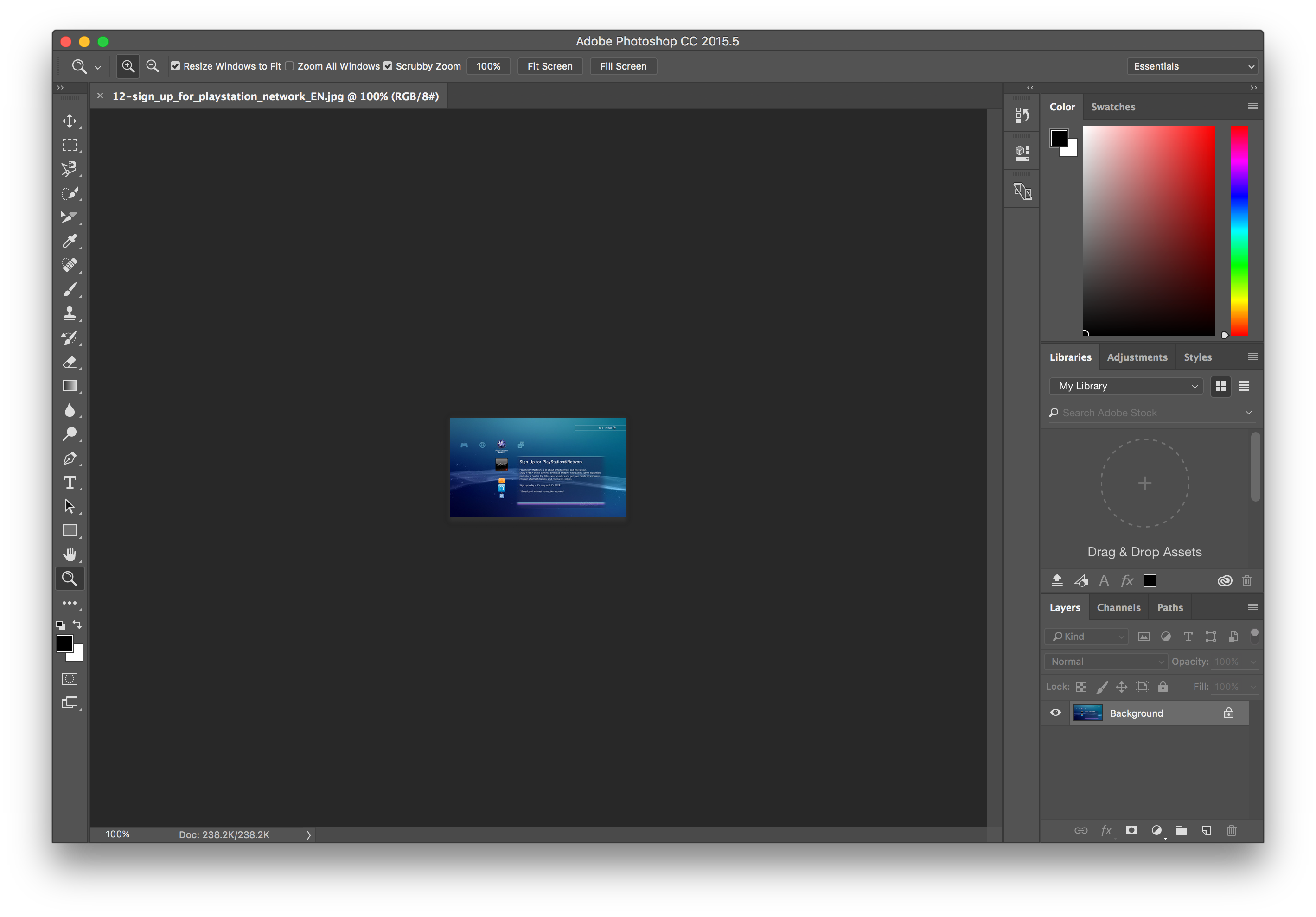
Task: Switch to the Channels tab
Action: tap(1118, 607)
